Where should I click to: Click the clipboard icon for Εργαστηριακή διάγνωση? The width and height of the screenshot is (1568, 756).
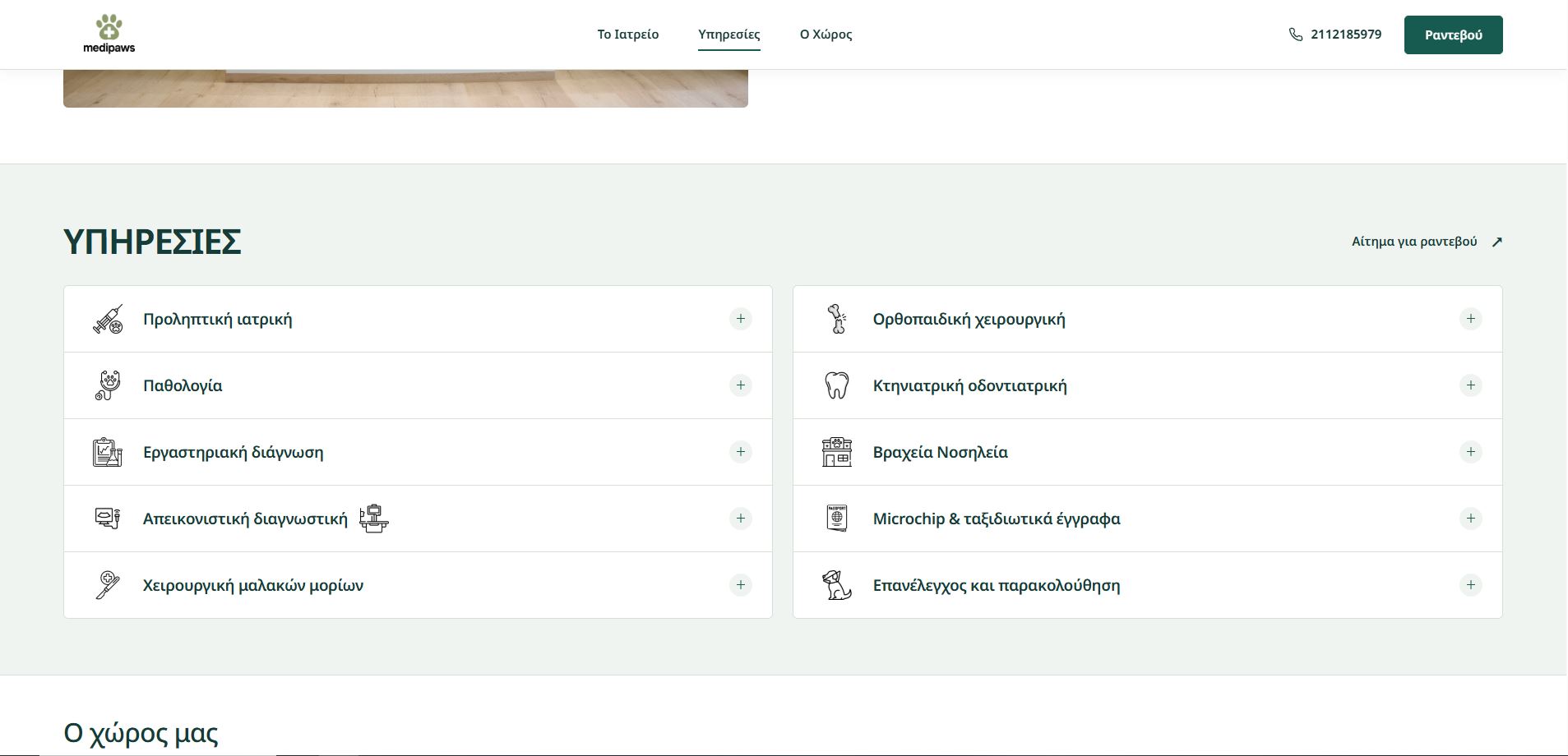pyautogui.click(x=108, y=452)
